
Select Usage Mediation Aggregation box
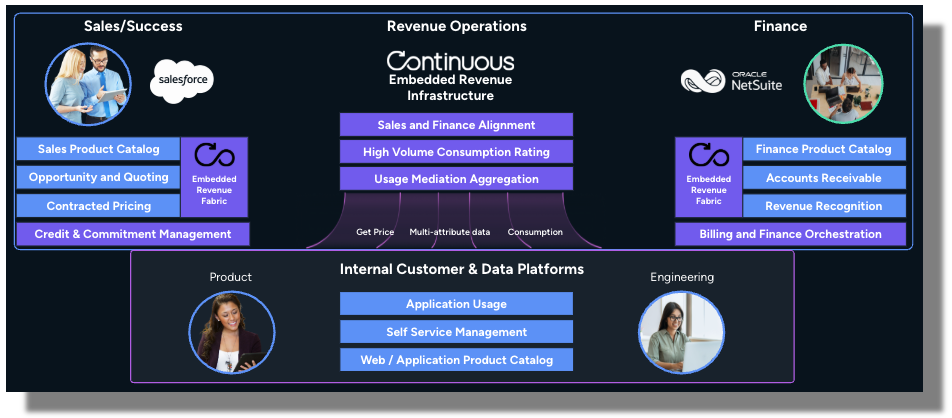click(x=456, y=179)
